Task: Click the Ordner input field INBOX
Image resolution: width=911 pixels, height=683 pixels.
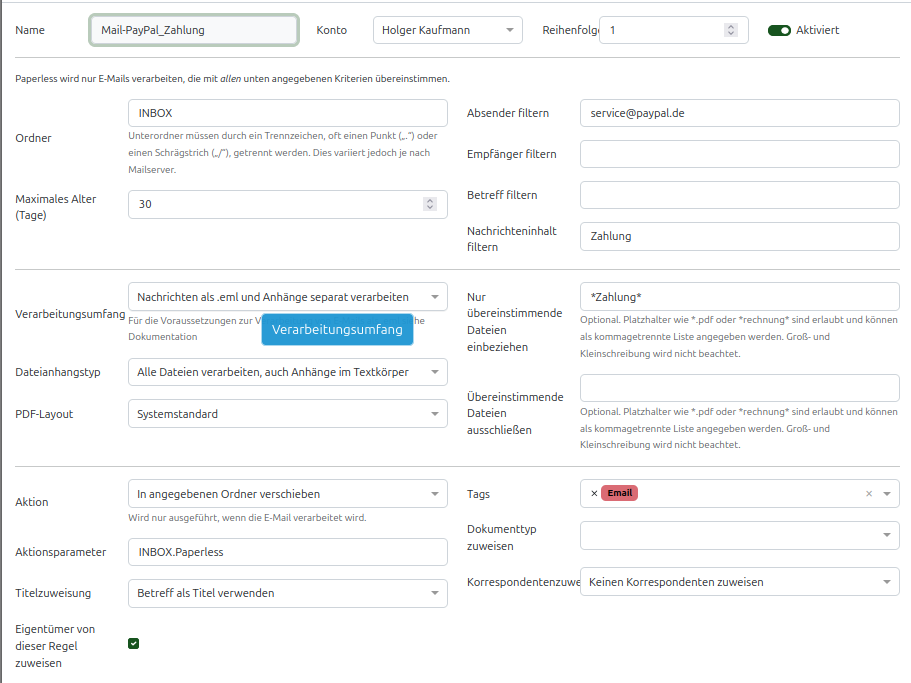Action: pyautogui.click(x=288, y=113)
